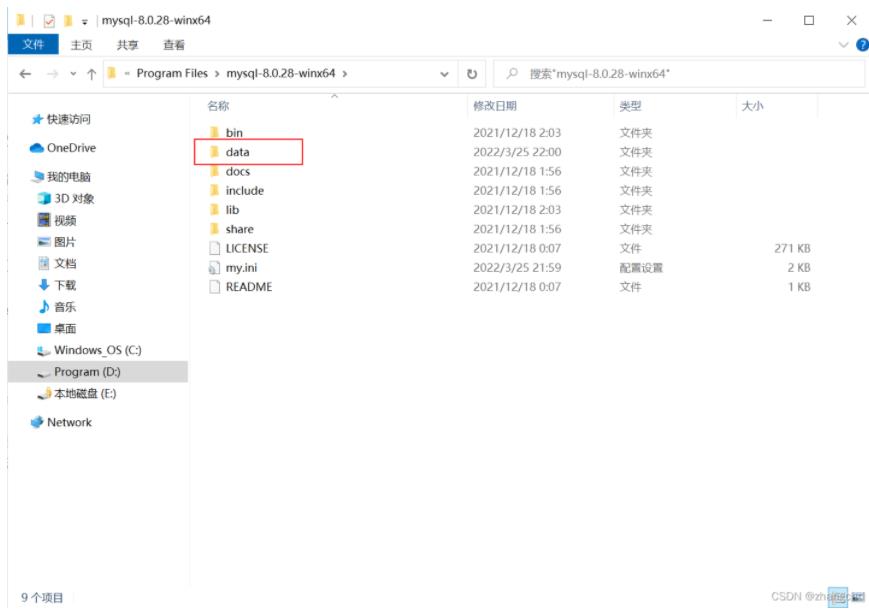Click Program Files in the breadcrumb path
The image size is (869, 611).
[172, 74]
